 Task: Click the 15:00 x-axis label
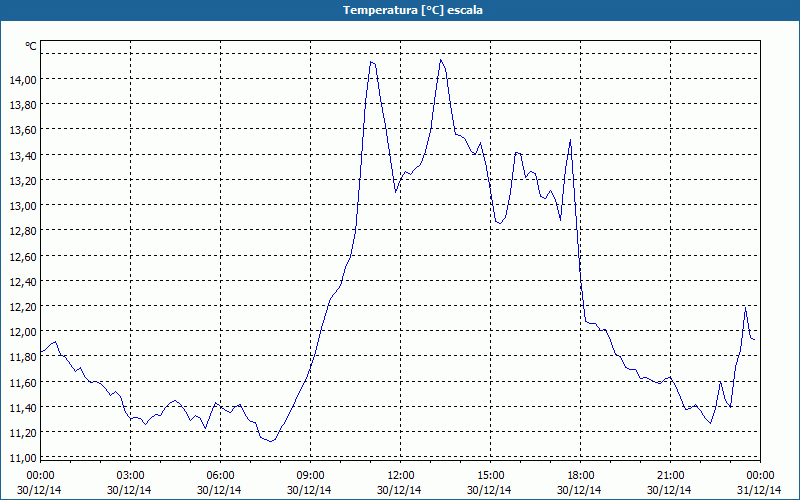point(490,476)
